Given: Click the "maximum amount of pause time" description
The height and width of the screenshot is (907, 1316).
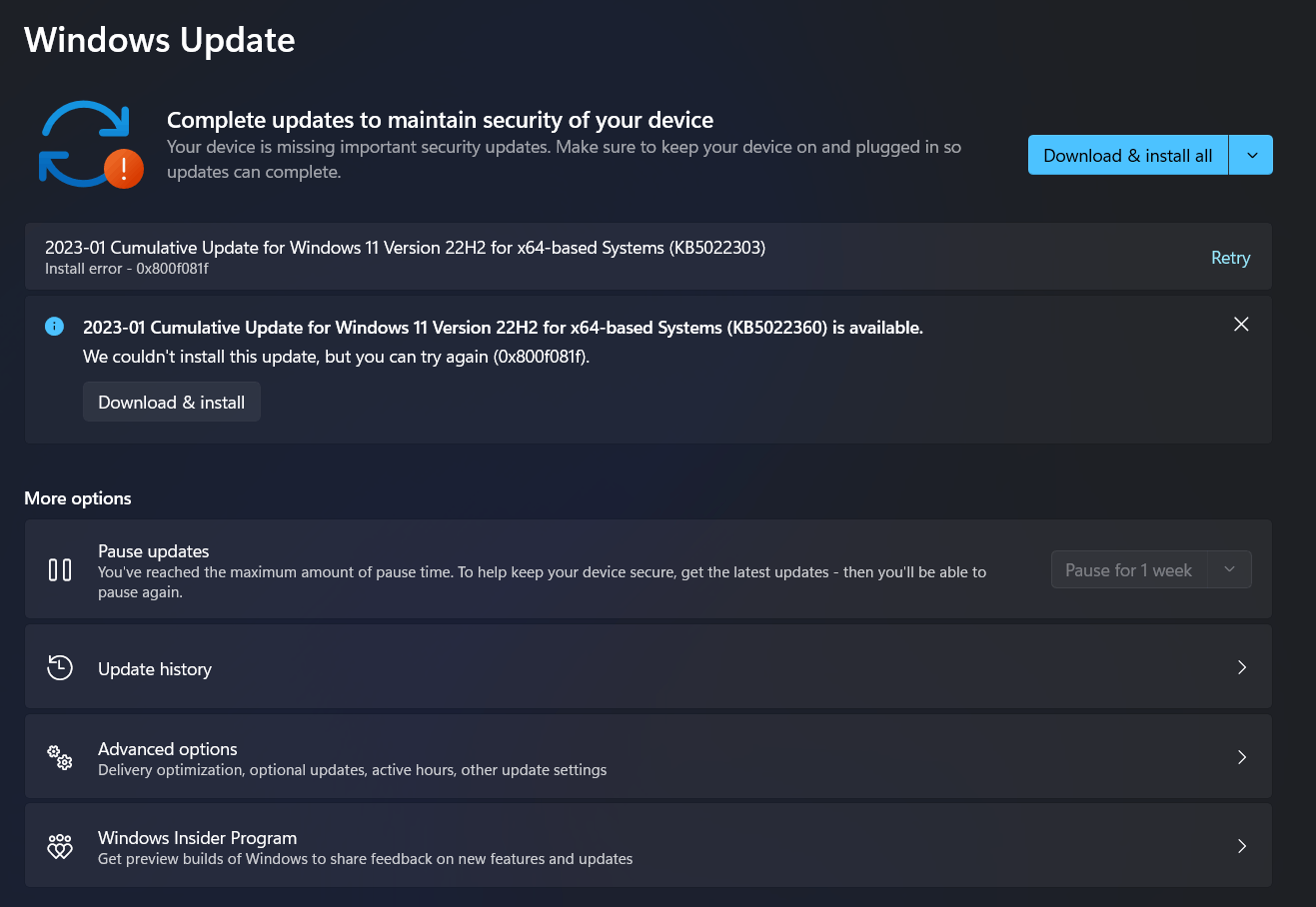Looking at the screenshot, I should pos(543,582).
